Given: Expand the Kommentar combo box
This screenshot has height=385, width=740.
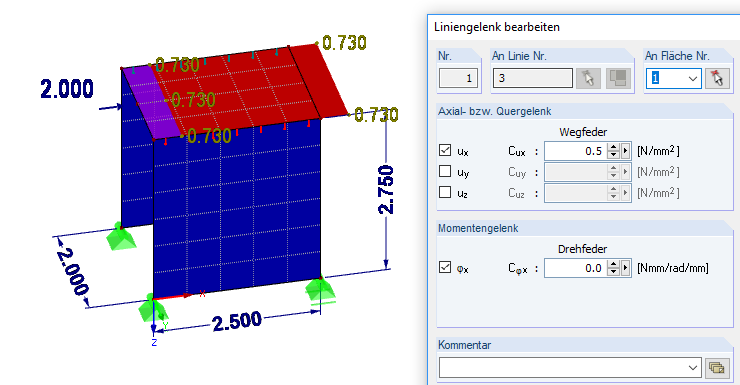Looking at the screenshot, I should (693, 368).
